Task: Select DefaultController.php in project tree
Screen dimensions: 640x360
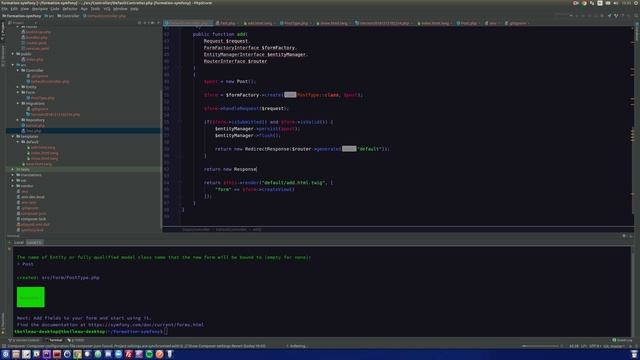Action: pyautogui.click(x=48, y=82)
